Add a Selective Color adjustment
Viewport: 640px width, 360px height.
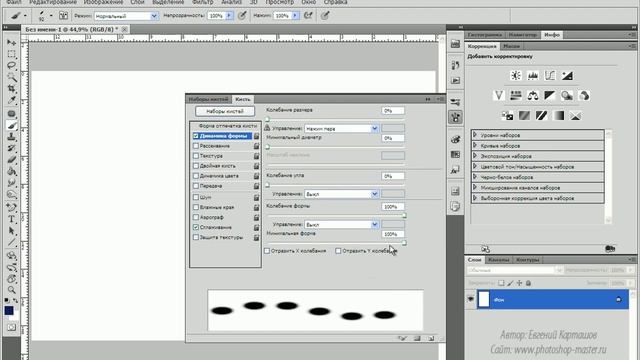click(576, 116)
